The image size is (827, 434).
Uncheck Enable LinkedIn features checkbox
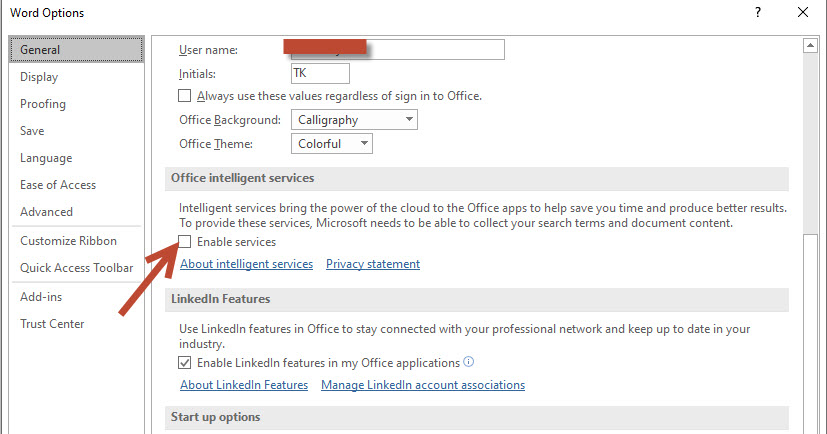(x=184, y=363)
